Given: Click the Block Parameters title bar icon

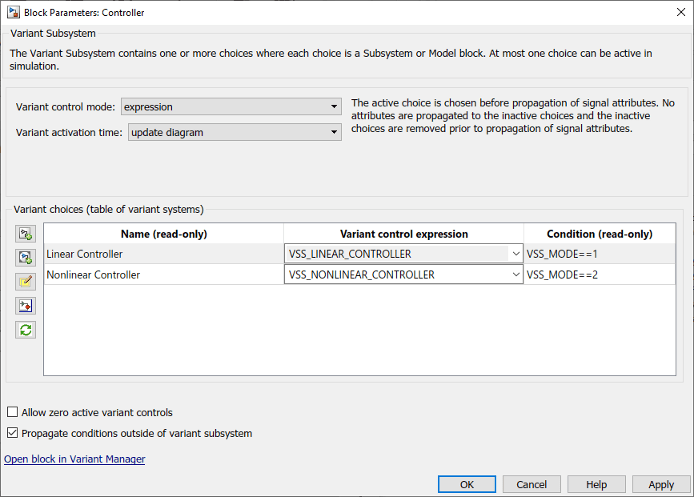Looking at the screenshot, I should click(12, 13).
